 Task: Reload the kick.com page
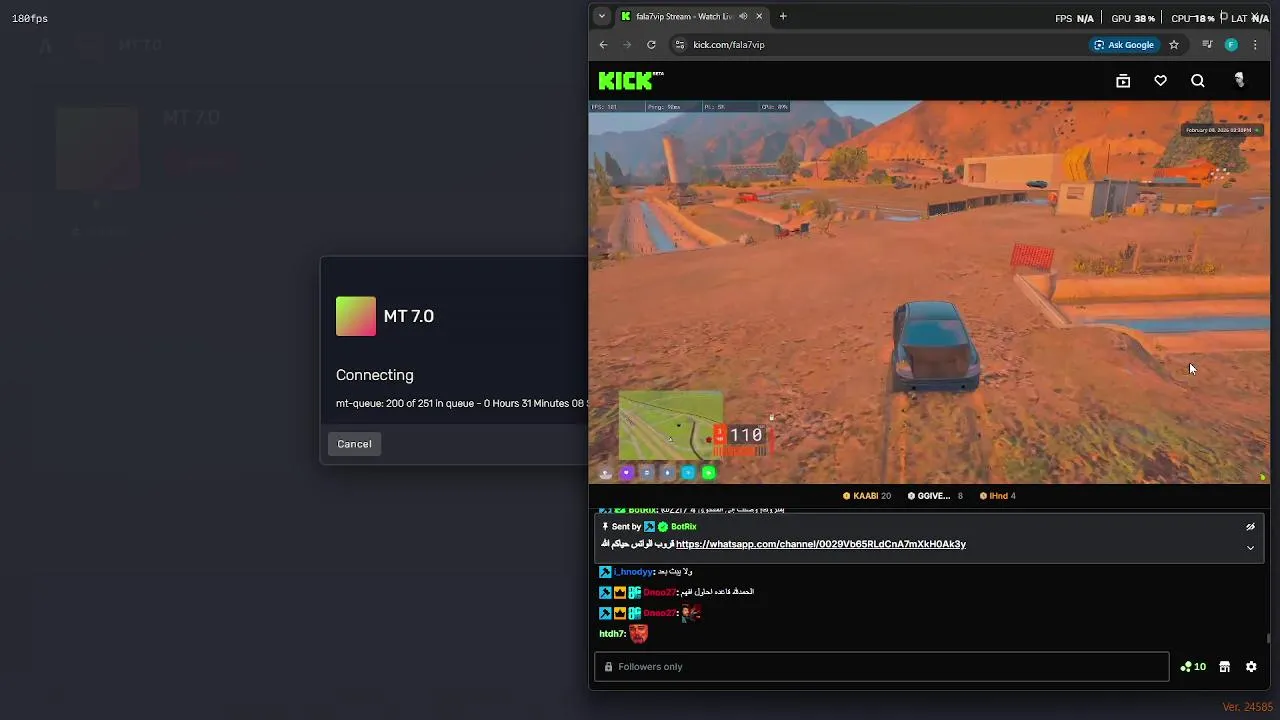click(651, 45)
